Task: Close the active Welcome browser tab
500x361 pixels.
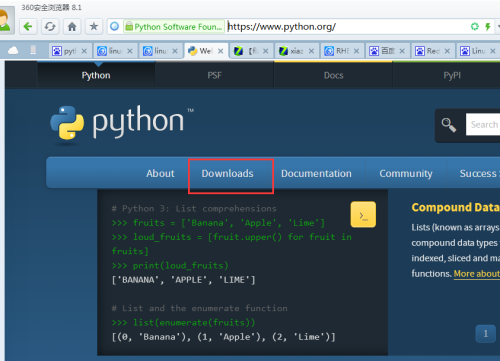Action: pos(220,51)
